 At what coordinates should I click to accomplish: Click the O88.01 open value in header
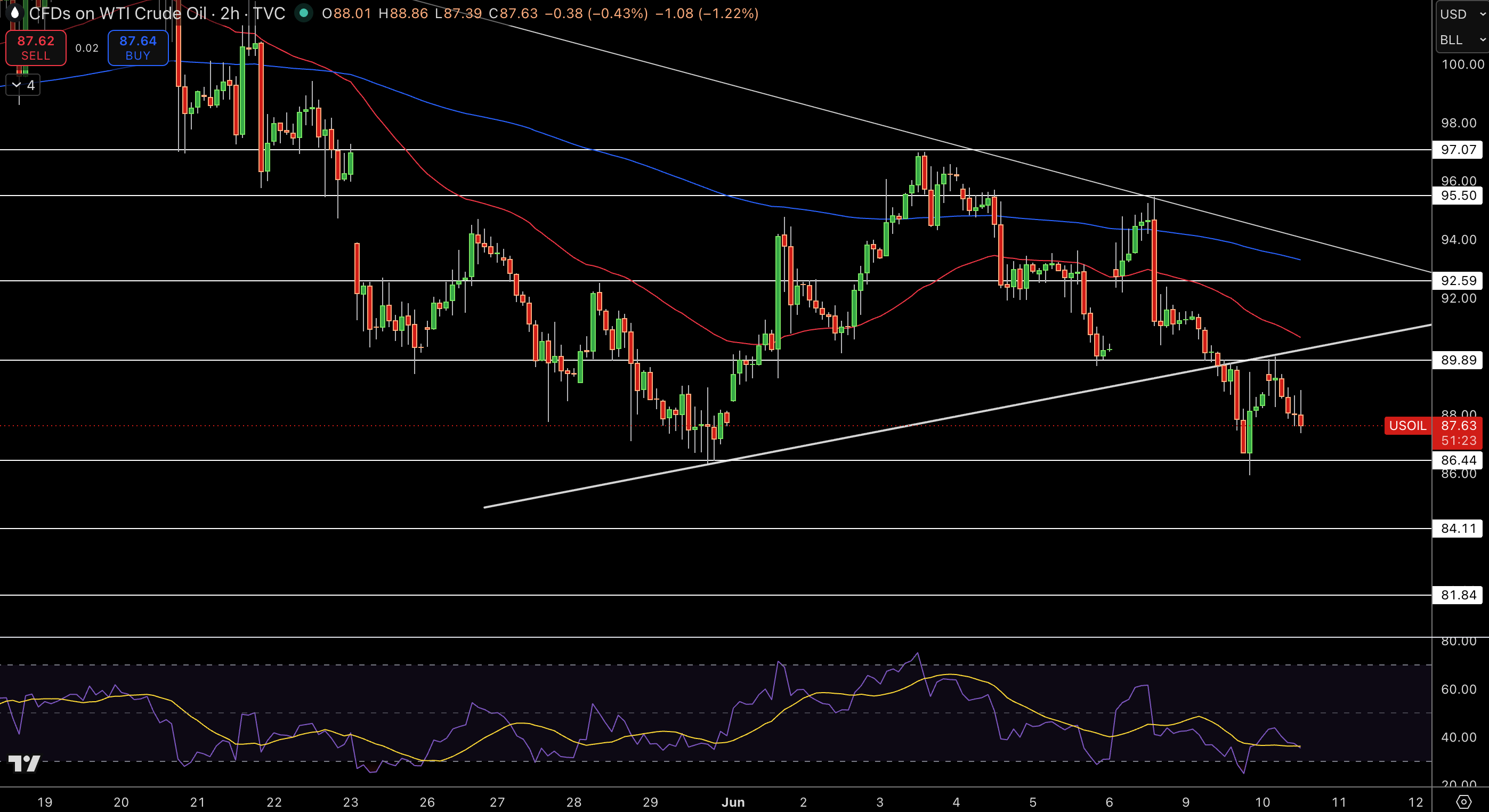(346, 13)
